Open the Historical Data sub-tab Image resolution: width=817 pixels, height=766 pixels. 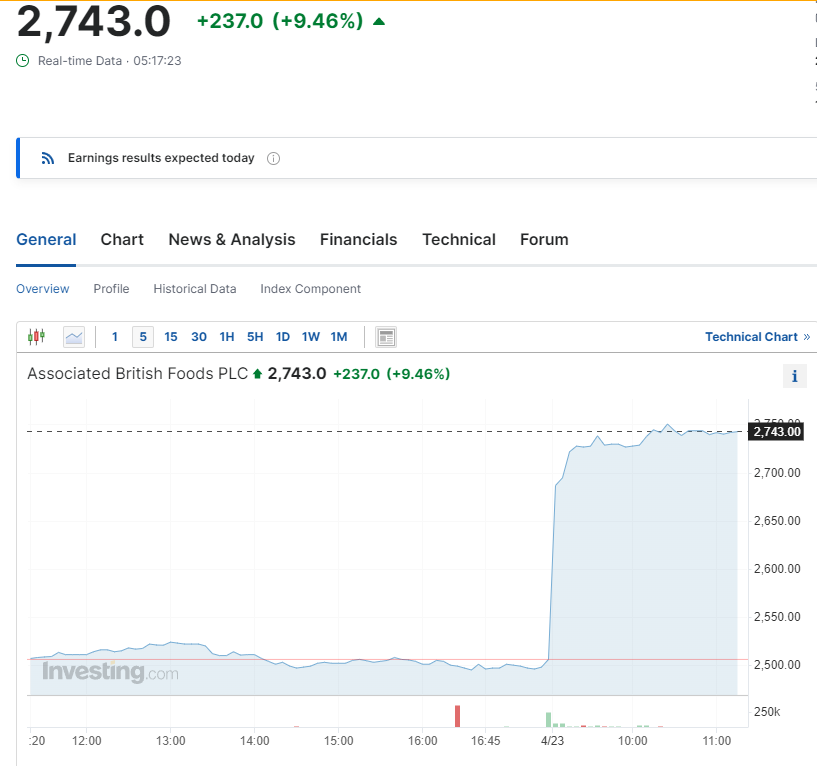click(x=194, y=289)
